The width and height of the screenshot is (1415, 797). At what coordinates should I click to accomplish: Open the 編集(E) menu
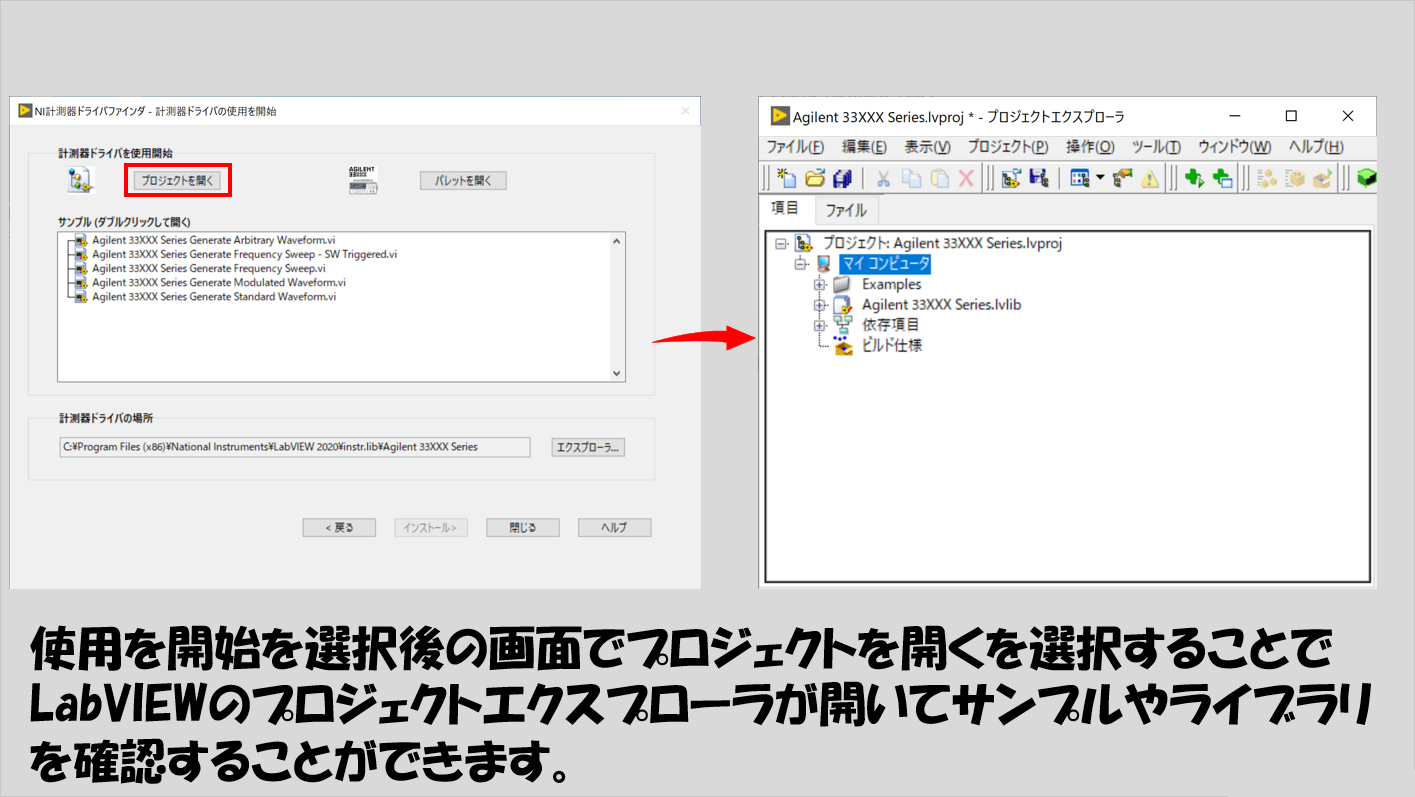click(x=864, y=147)
